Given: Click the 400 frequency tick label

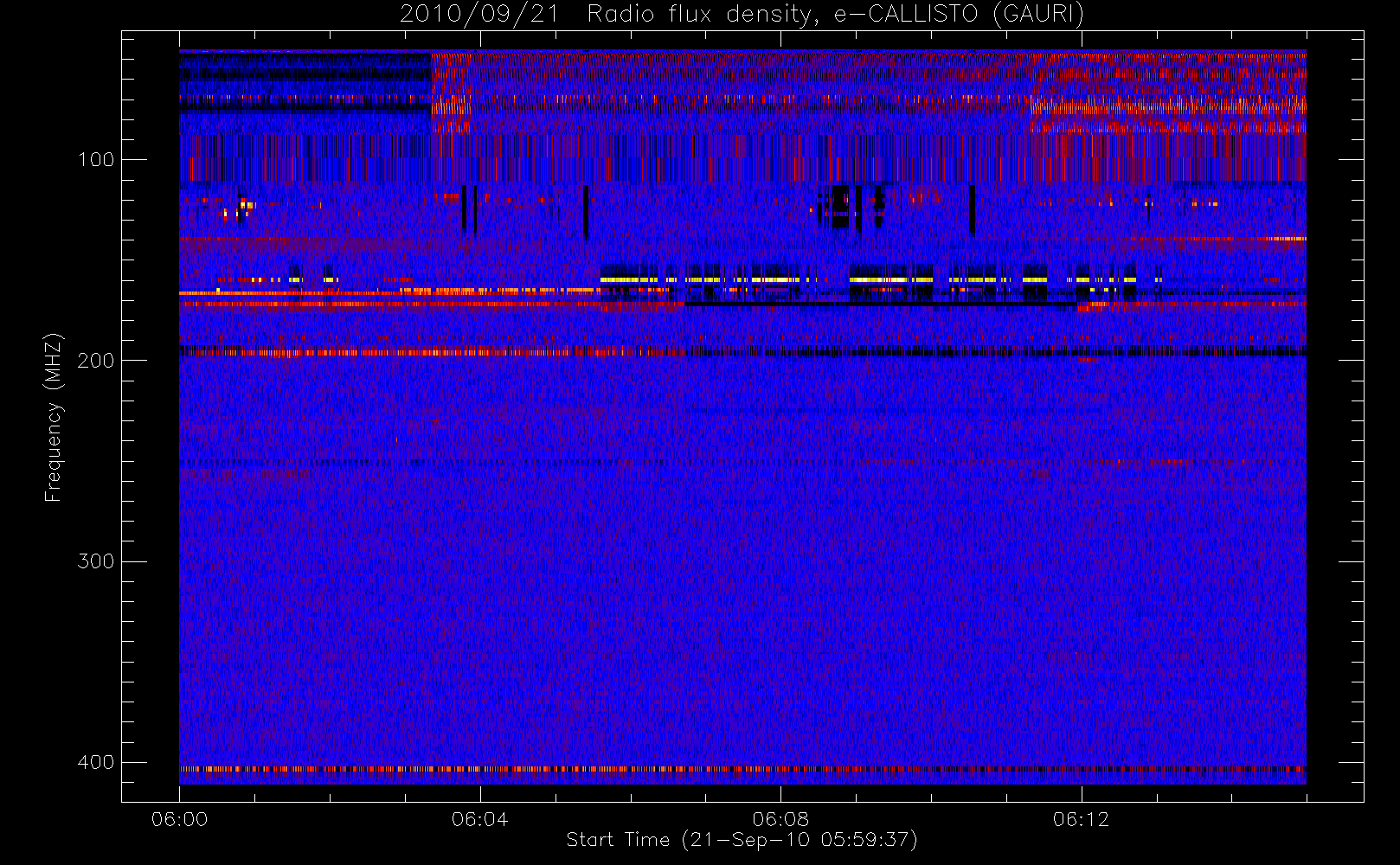Looking at the screenshot, I should (x=95, y=762).
